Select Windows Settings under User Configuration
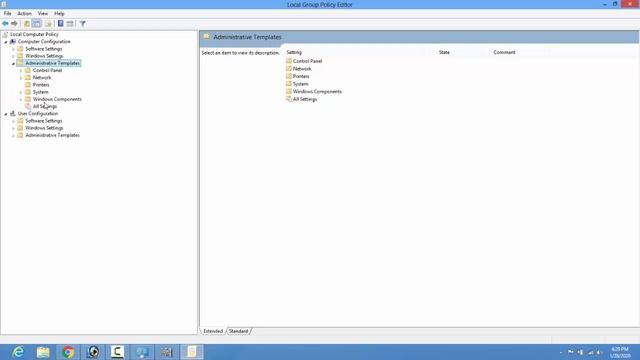The height and width of the screenshot is (360, 640). [x=44, y=128]
